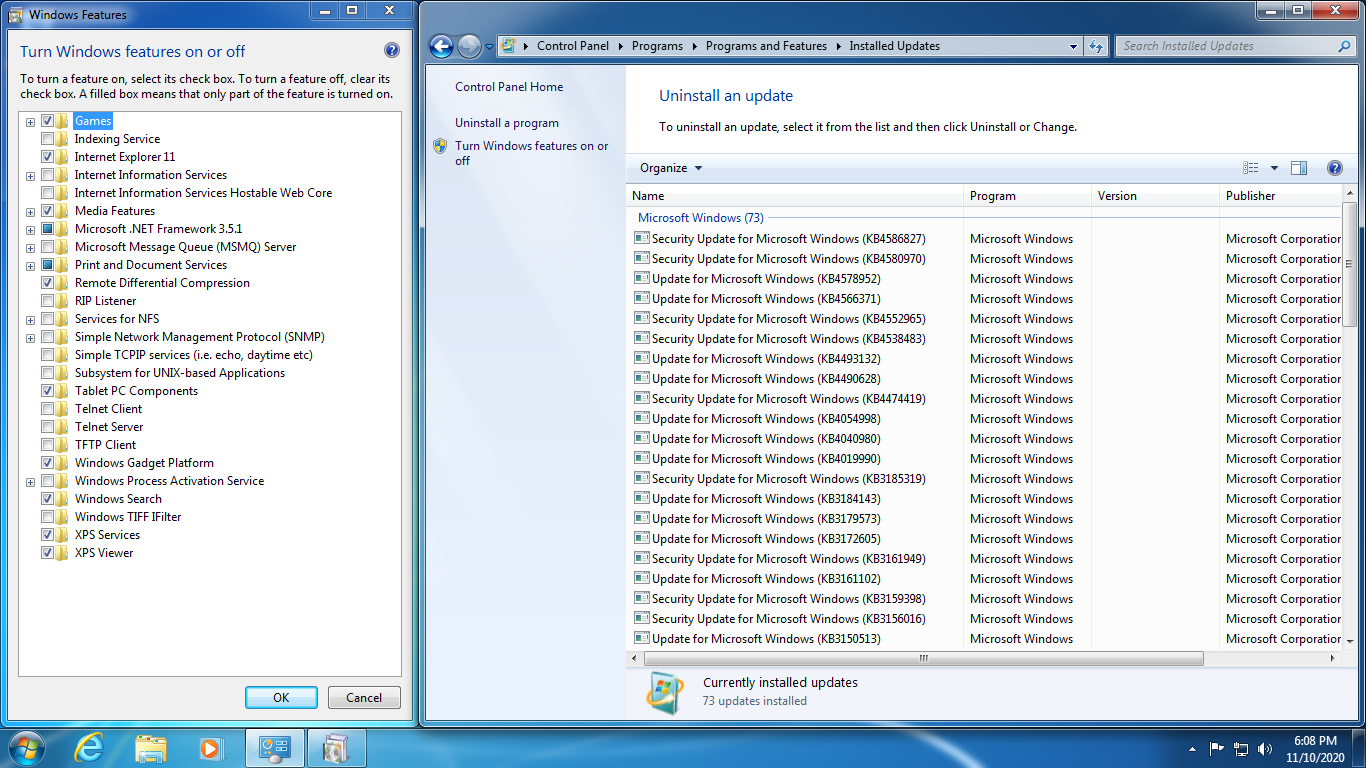Uncheck the Tablet PC Components checkbox
Viewport: 1366px width, 768px height.
47,391
